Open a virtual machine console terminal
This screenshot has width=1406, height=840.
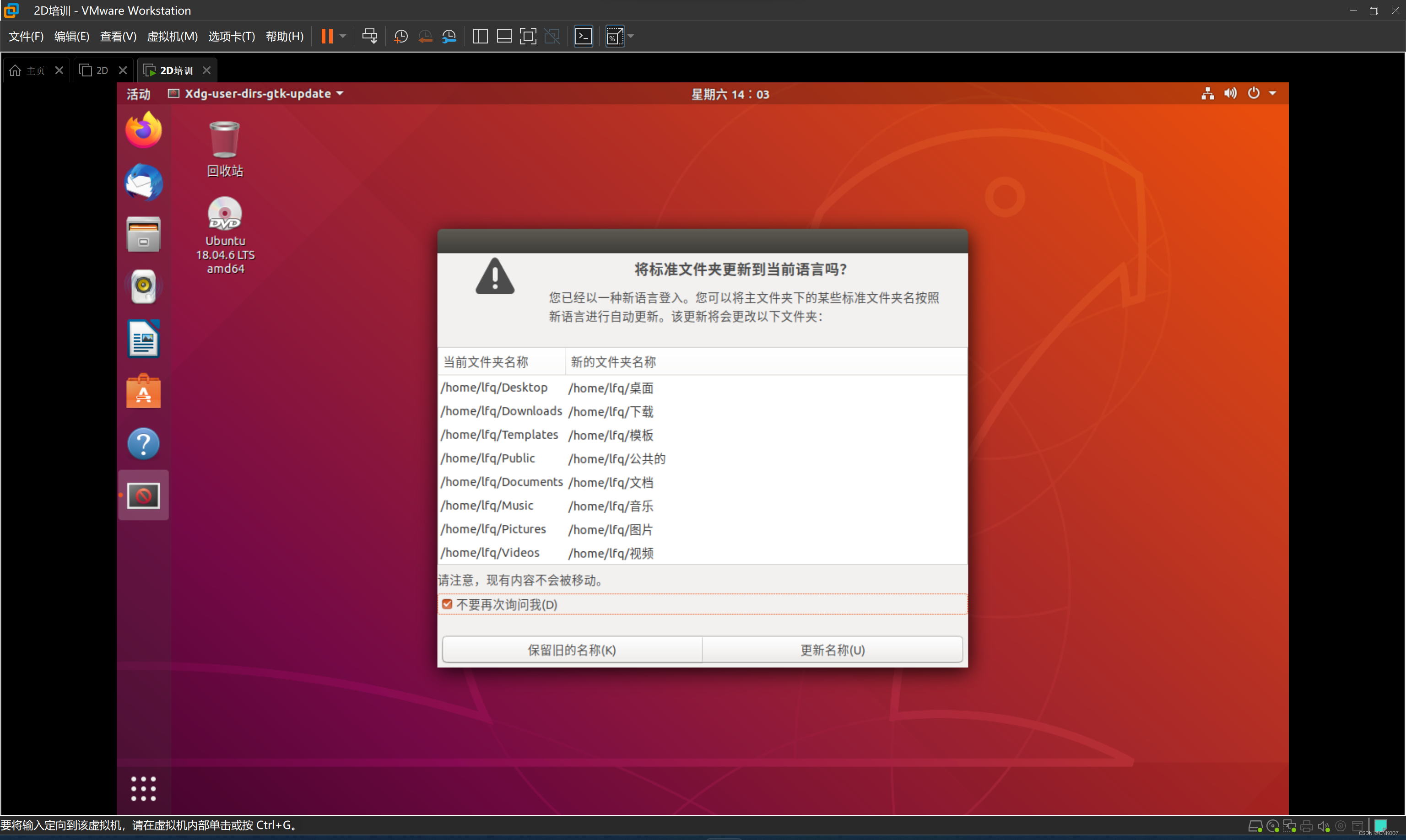pos(583,36)
